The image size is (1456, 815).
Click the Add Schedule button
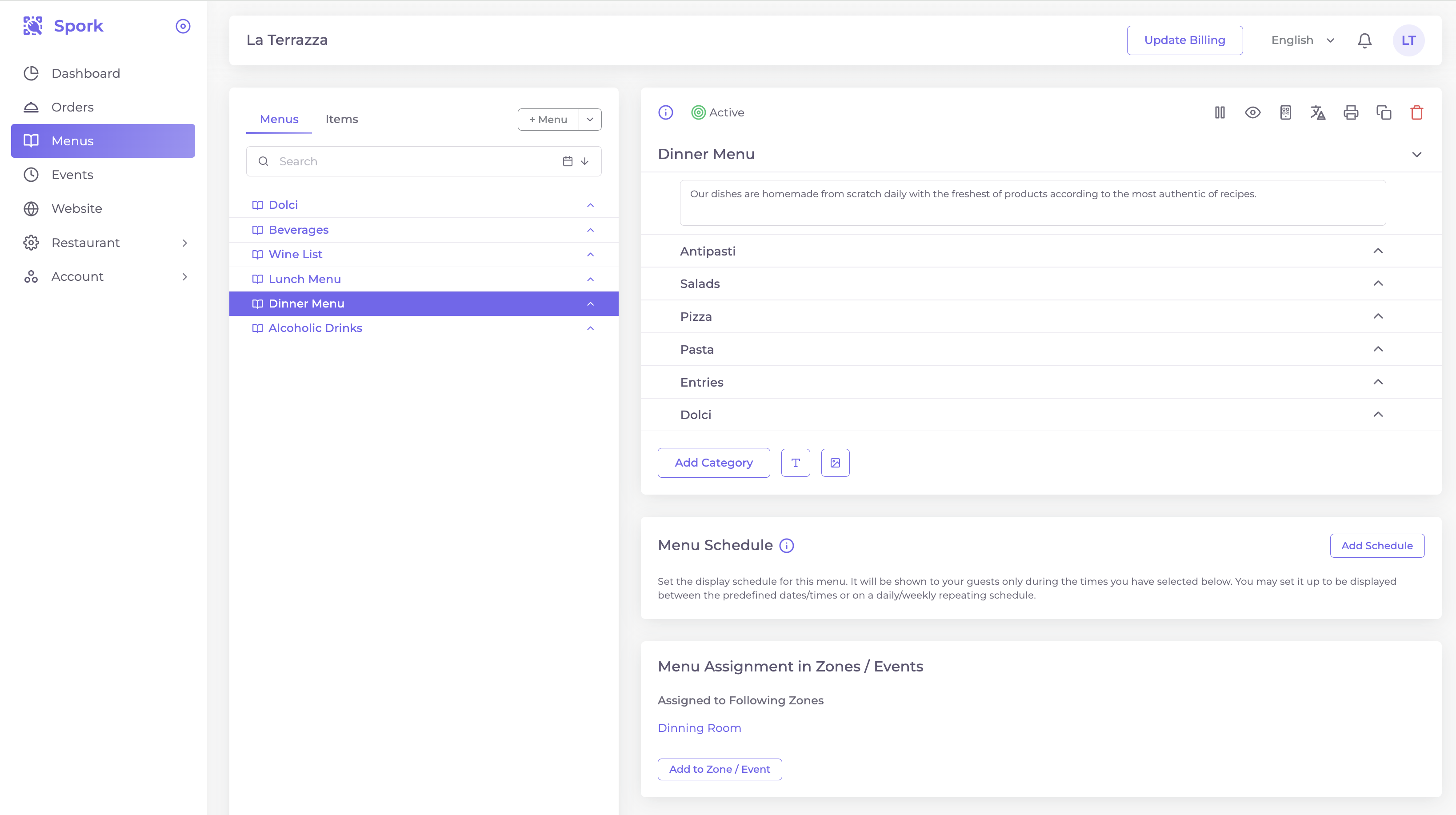pyautogui.click(x=1376, y=545)
